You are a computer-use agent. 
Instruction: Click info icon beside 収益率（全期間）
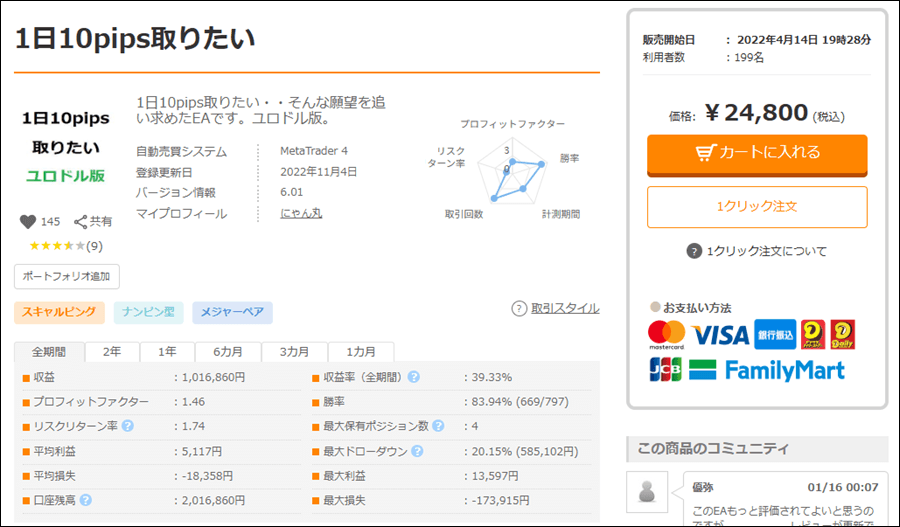click(413, 377)
